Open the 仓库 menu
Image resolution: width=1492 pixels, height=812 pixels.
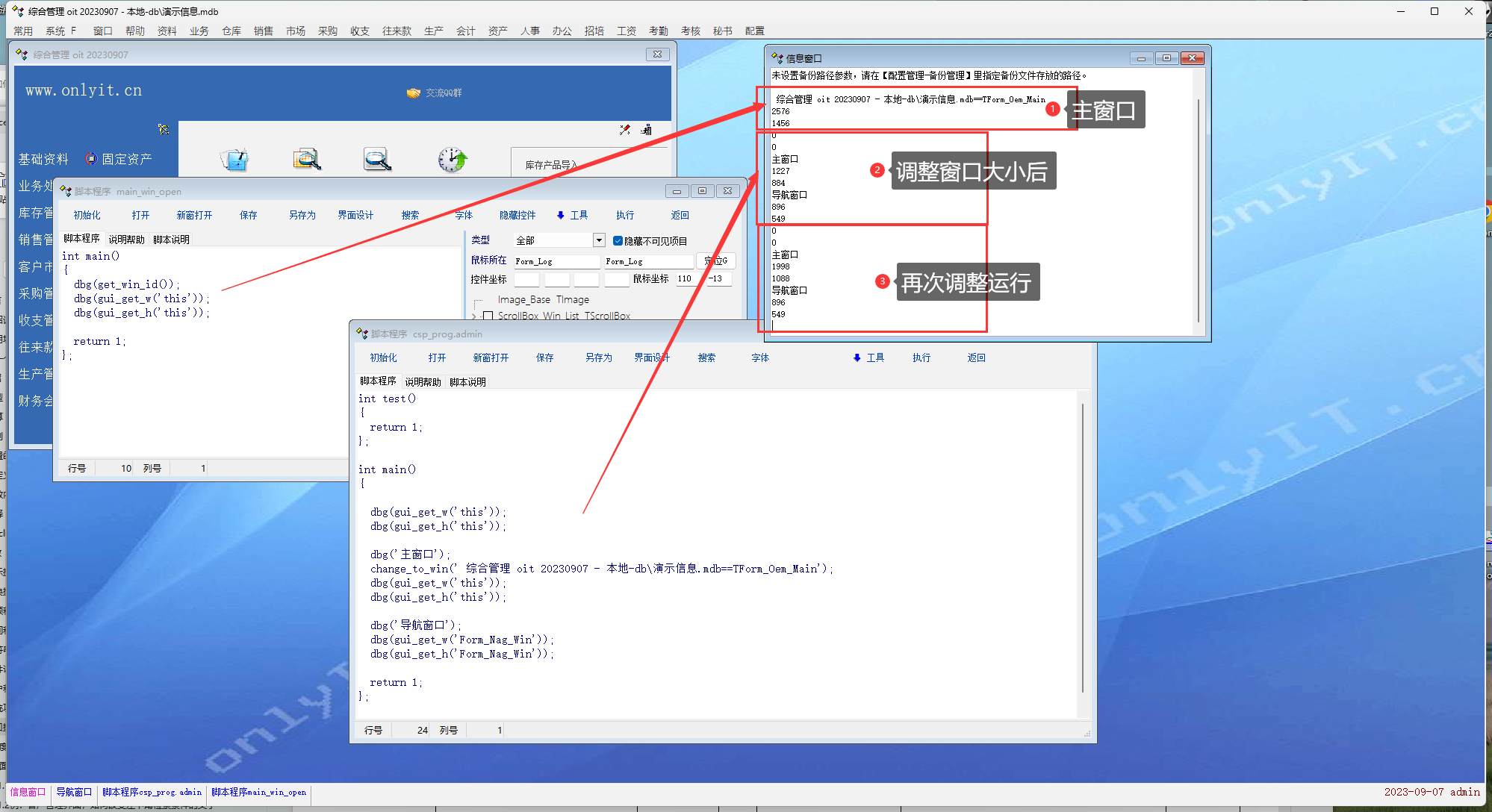[x=231, y=31]
